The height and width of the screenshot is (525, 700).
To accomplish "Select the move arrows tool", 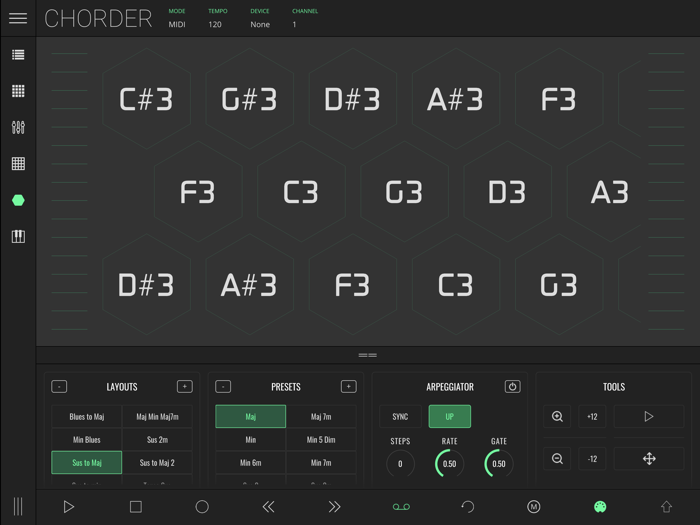I will pyautogui.click(x=649, y=458).
